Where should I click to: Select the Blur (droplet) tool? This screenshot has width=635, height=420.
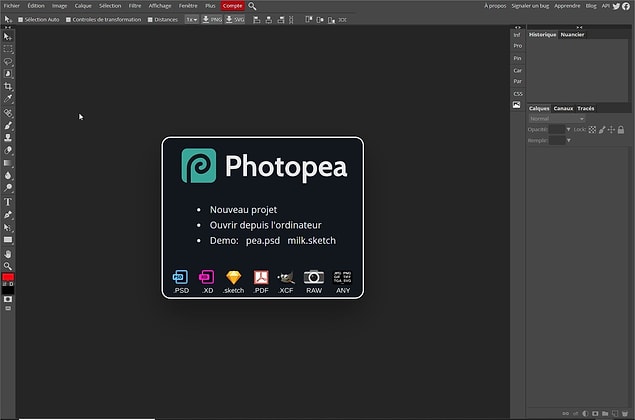(x=8, y=175)
